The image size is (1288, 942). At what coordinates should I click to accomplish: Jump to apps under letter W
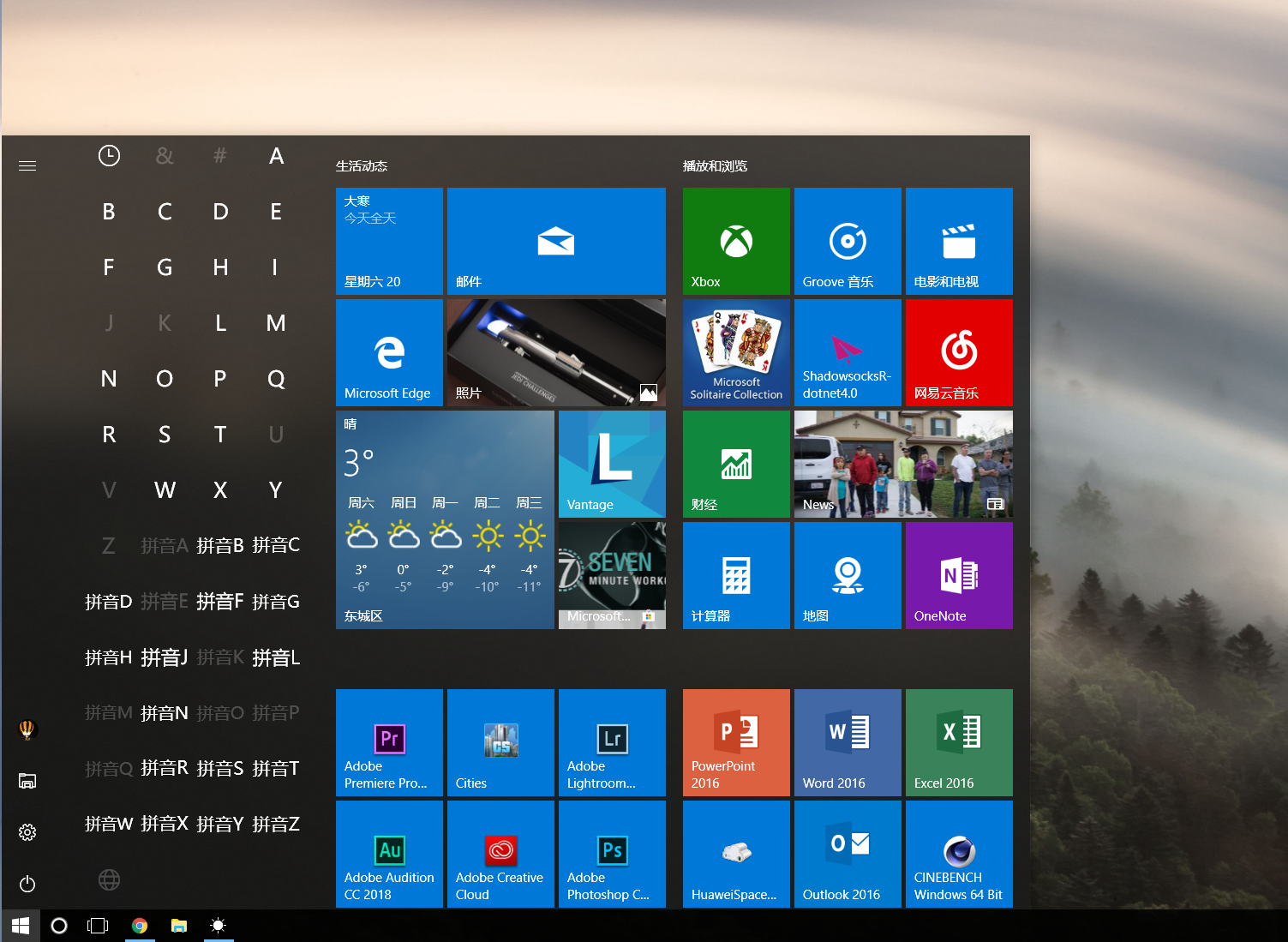pyautogui.click(x=165, y=490)
